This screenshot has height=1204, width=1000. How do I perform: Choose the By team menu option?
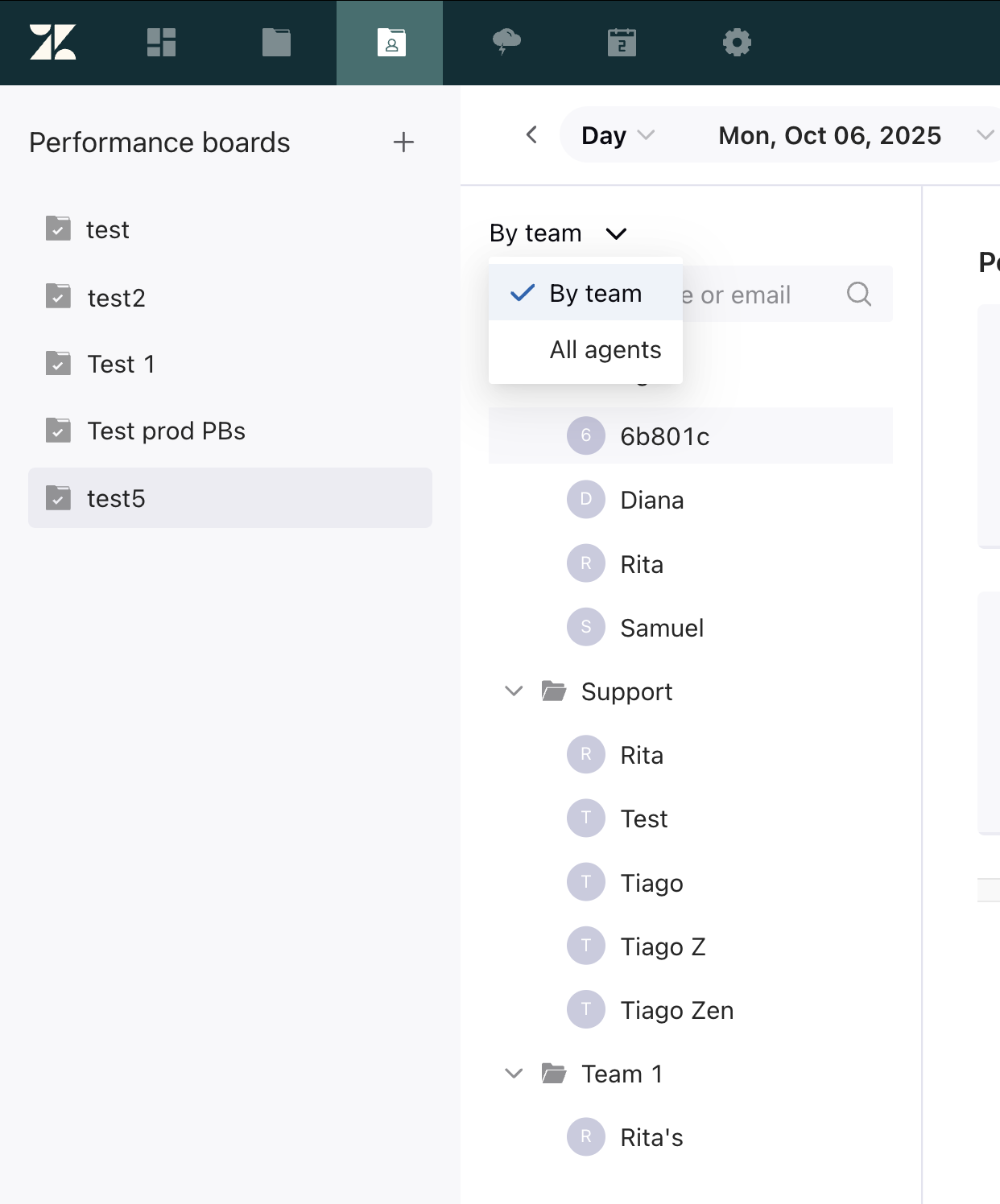(595, 294)
